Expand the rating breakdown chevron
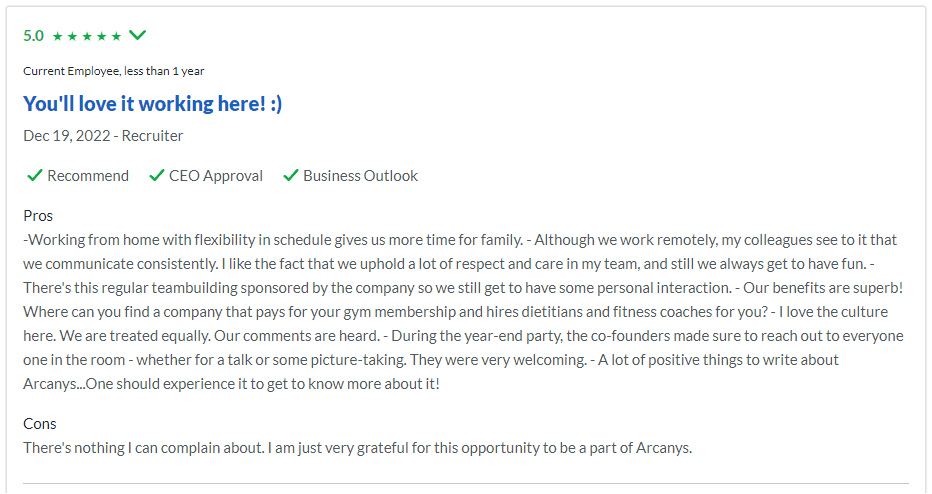The height and width of the screenshot is (494, 932). point(138,35)
